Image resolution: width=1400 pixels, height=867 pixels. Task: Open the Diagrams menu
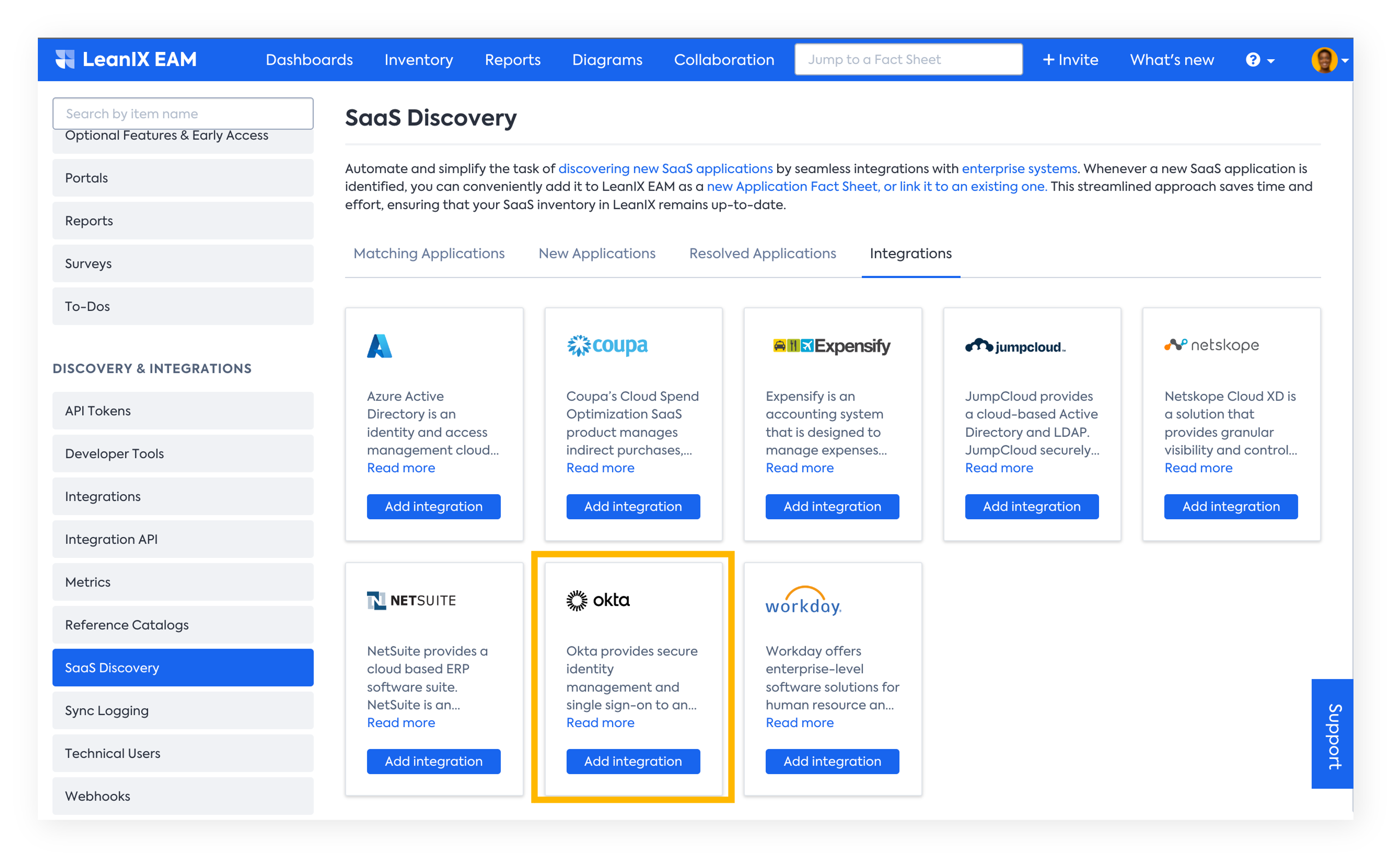[607, 60]
